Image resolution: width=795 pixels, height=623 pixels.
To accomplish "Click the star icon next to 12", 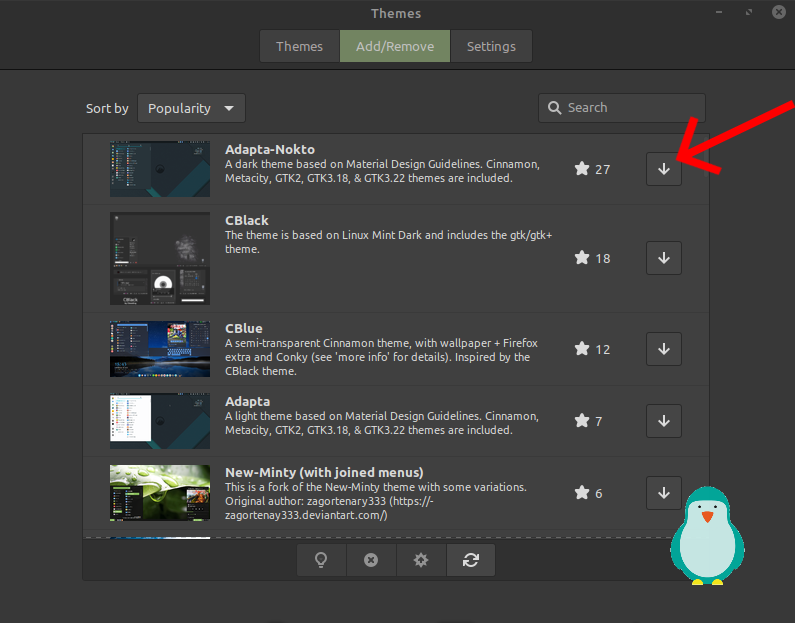I will pos(582,349).
